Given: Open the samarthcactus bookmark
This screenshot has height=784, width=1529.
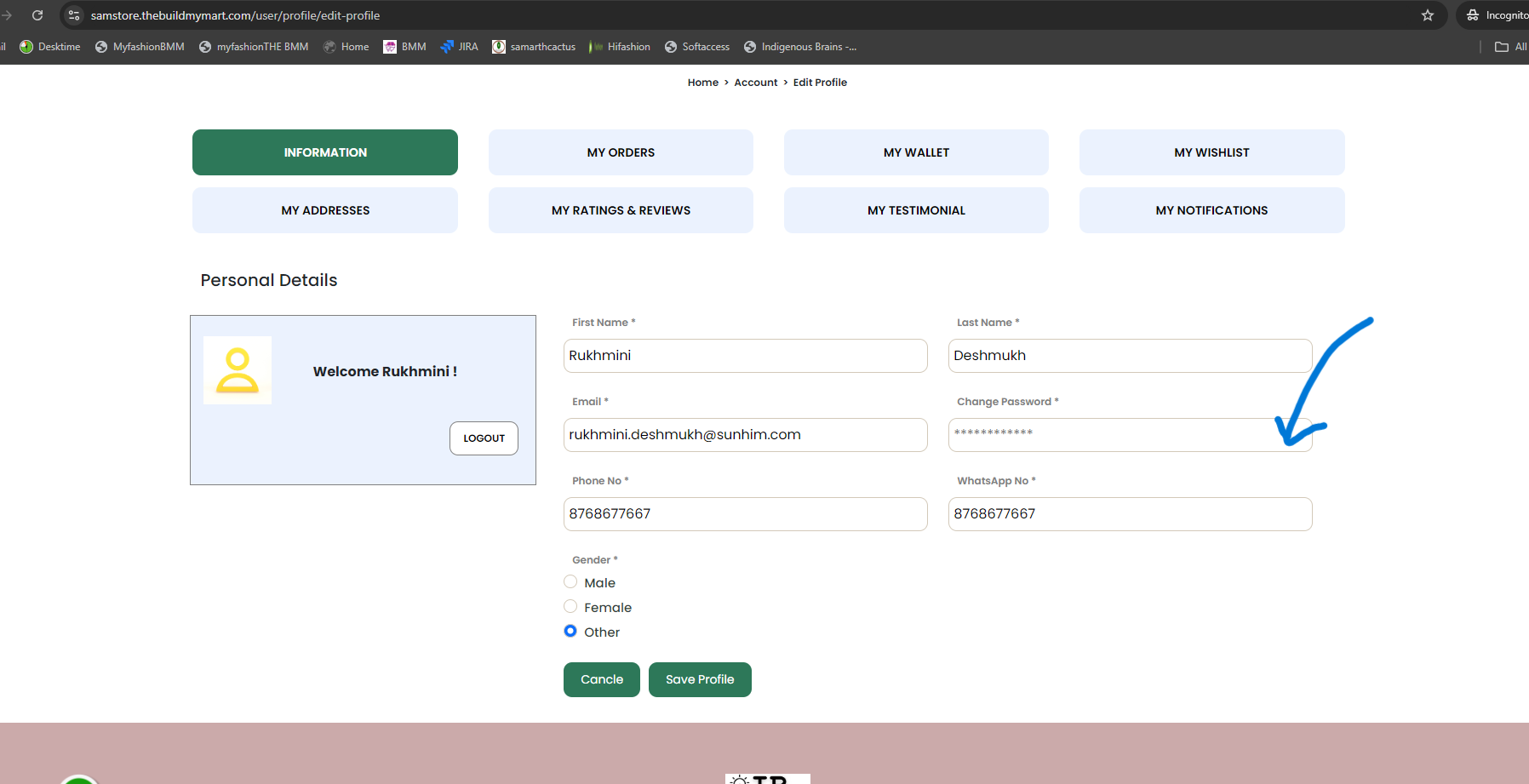Looking at the screenshot, I should click(x=534, y=47).
